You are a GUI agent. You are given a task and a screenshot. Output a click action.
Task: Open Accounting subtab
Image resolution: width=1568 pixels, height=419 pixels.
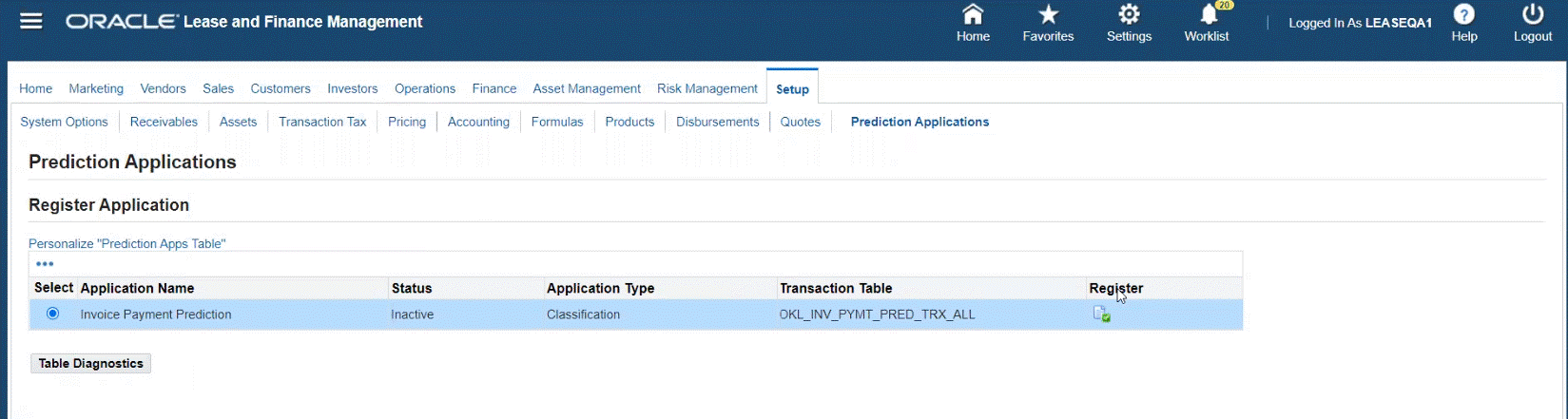click(478, 122)
